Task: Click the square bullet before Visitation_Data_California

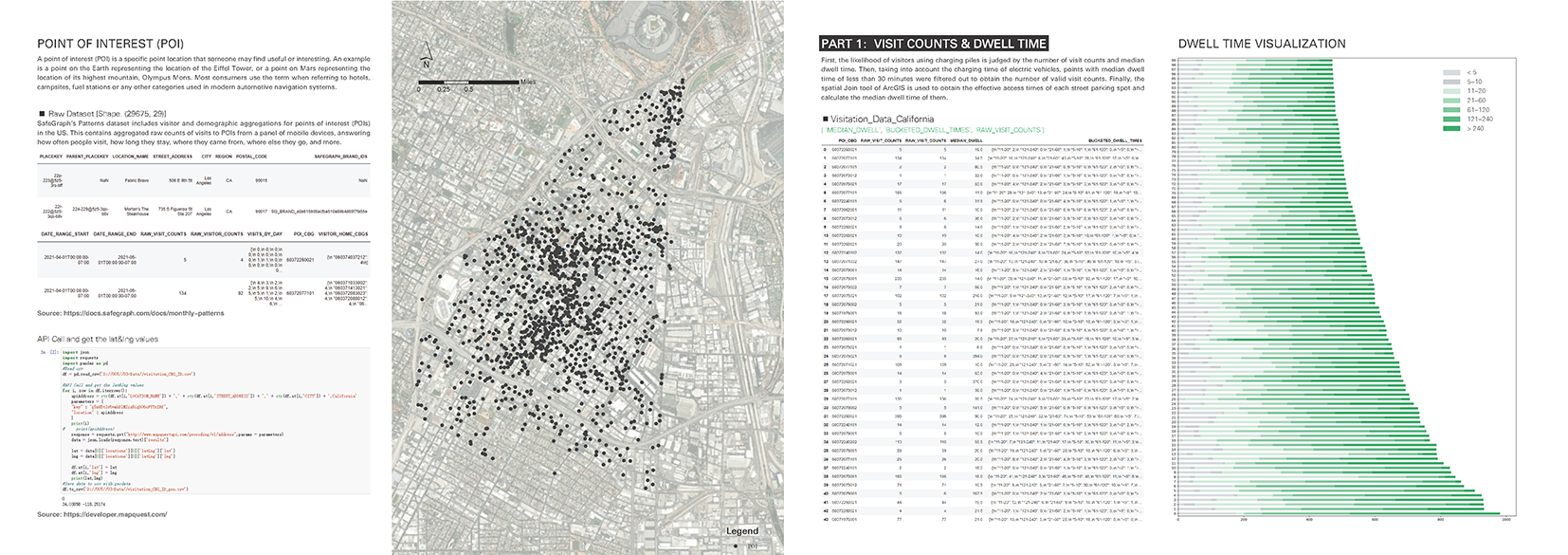Action: click(825, 120)
